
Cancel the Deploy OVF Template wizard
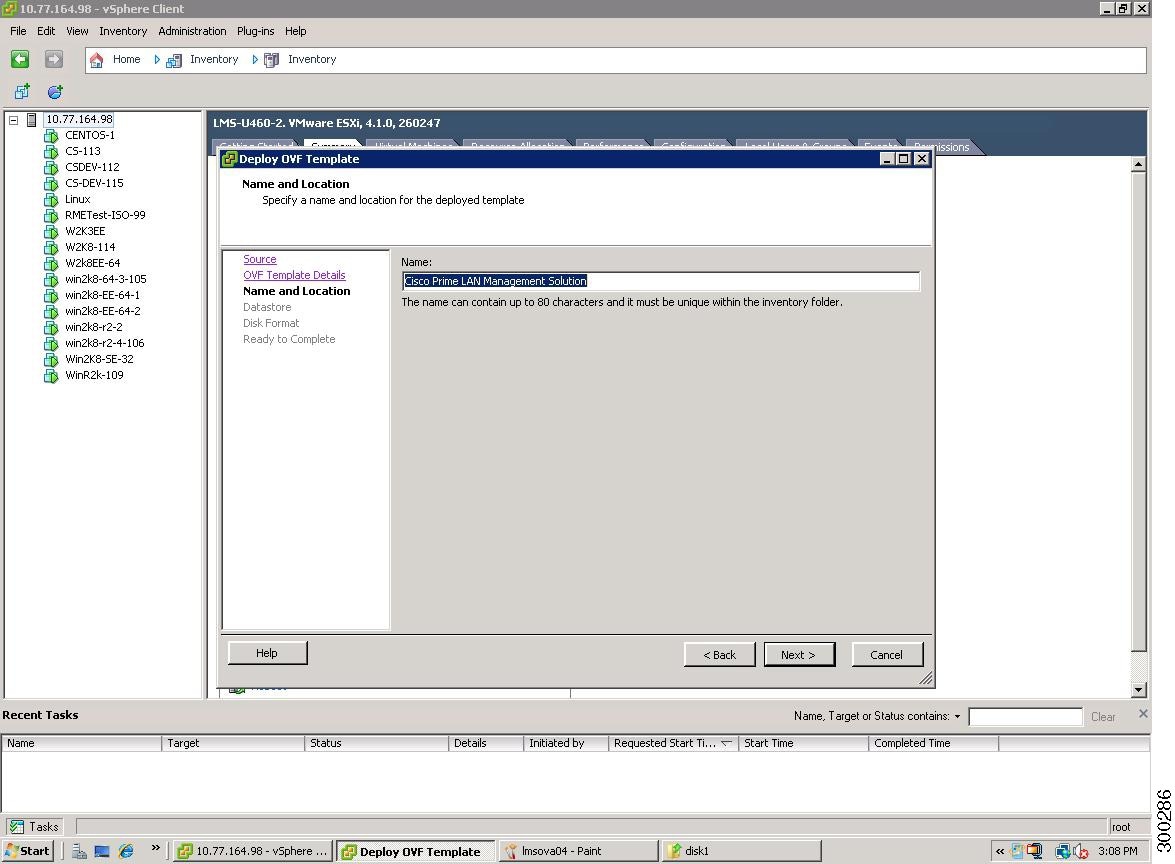point(886,655)
